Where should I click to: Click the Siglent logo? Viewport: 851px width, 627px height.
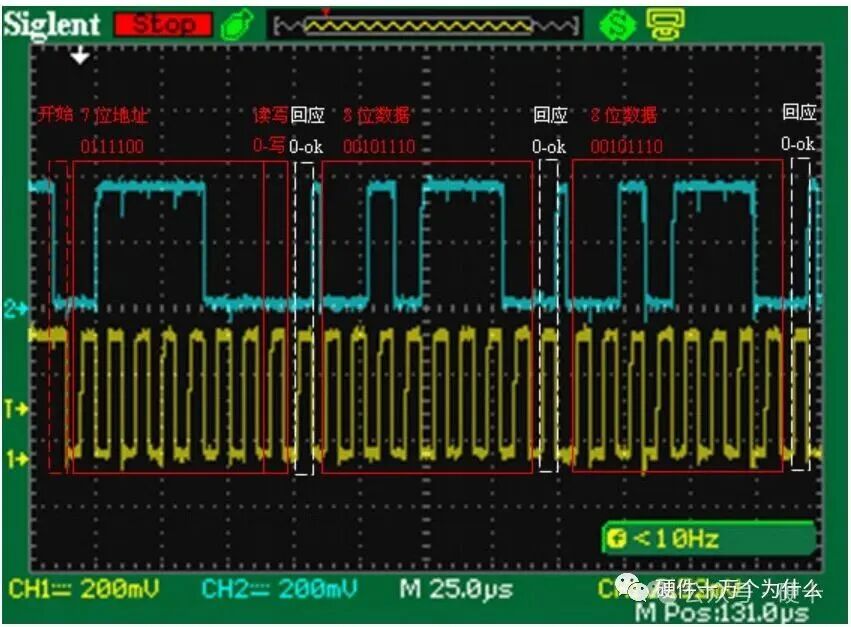point(52,25)
